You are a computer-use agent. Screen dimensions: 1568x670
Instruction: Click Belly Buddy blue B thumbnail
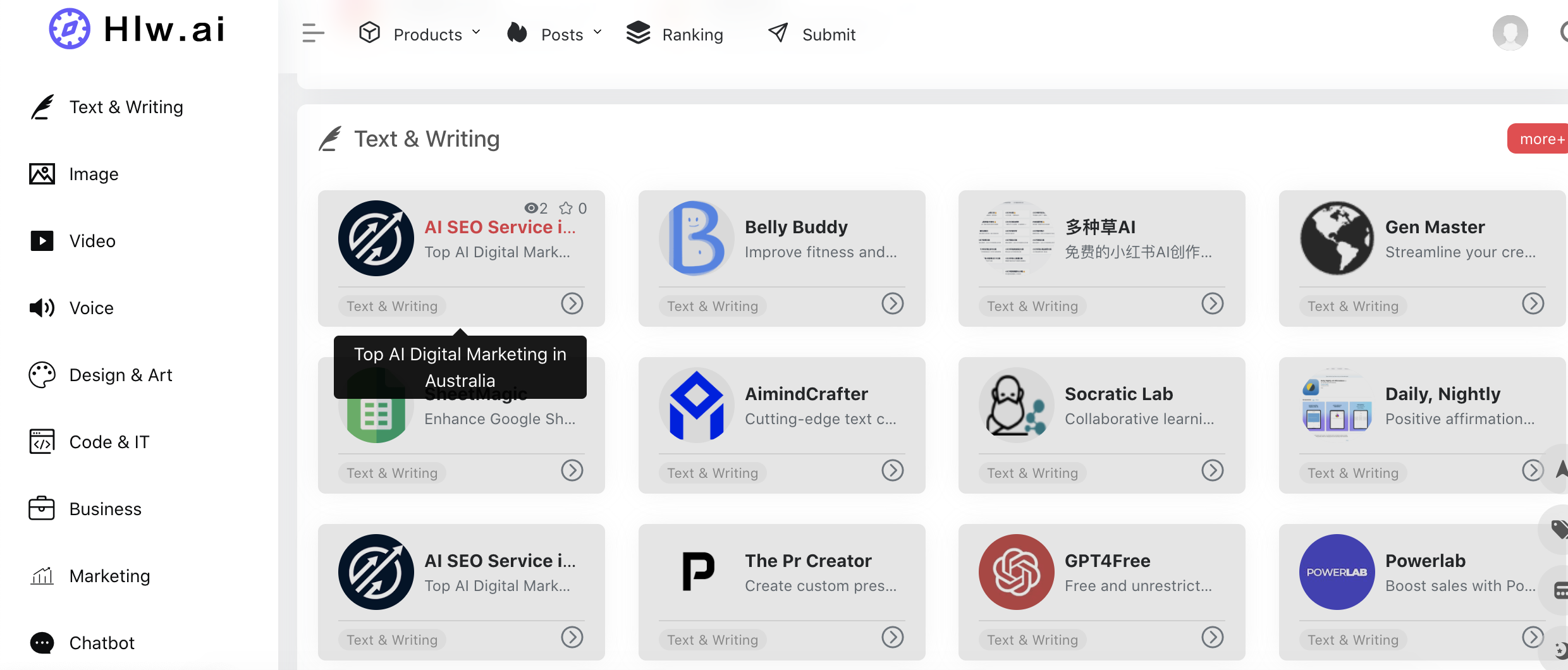(x=697, y=238)
